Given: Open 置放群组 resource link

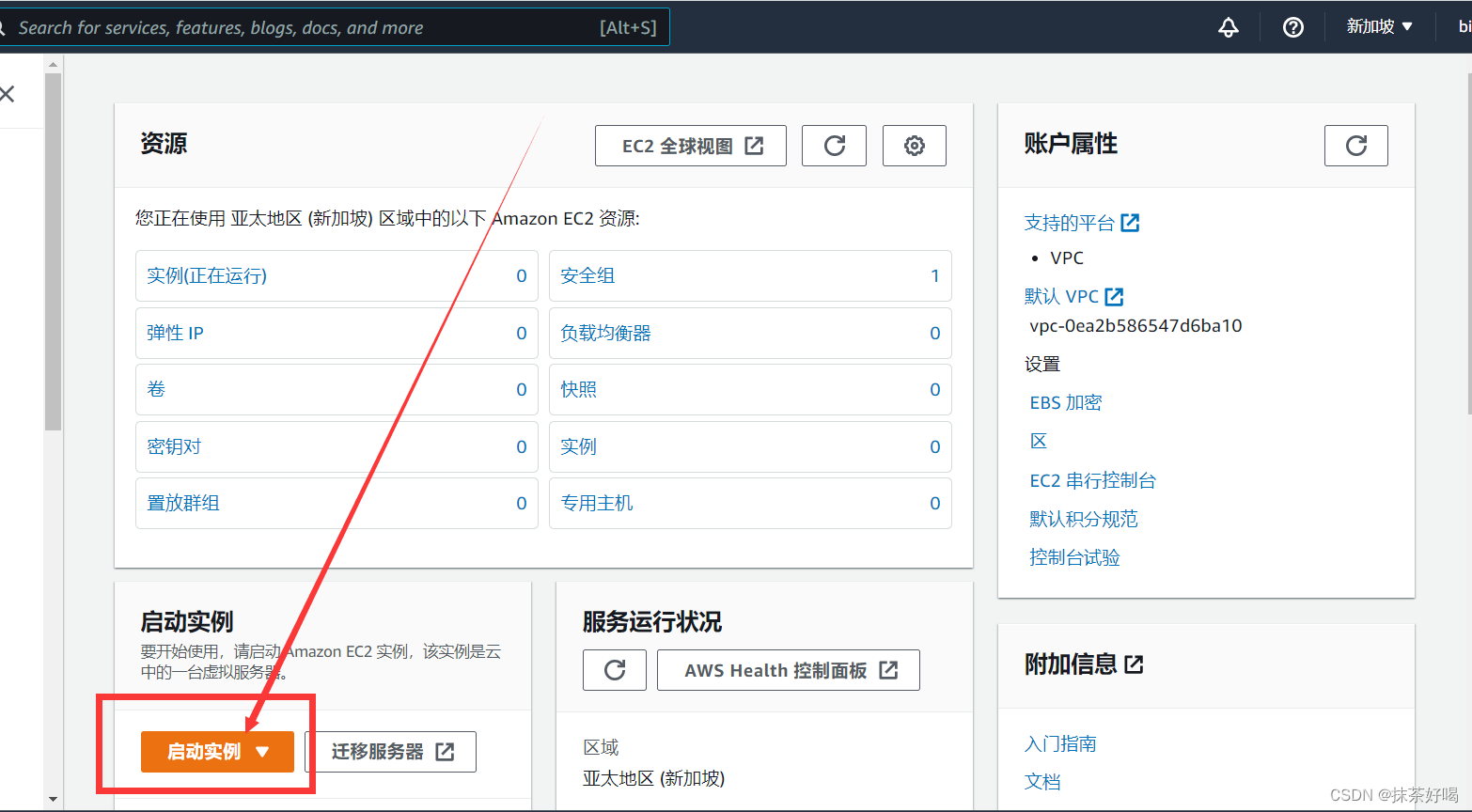Looking at the screenshot, I should click(x=183, y=503).
